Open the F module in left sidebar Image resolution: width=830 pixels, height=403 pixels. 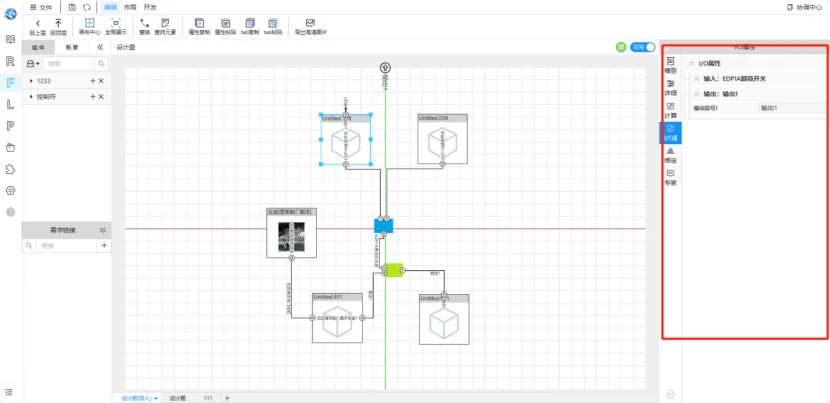tap(10, 83)
